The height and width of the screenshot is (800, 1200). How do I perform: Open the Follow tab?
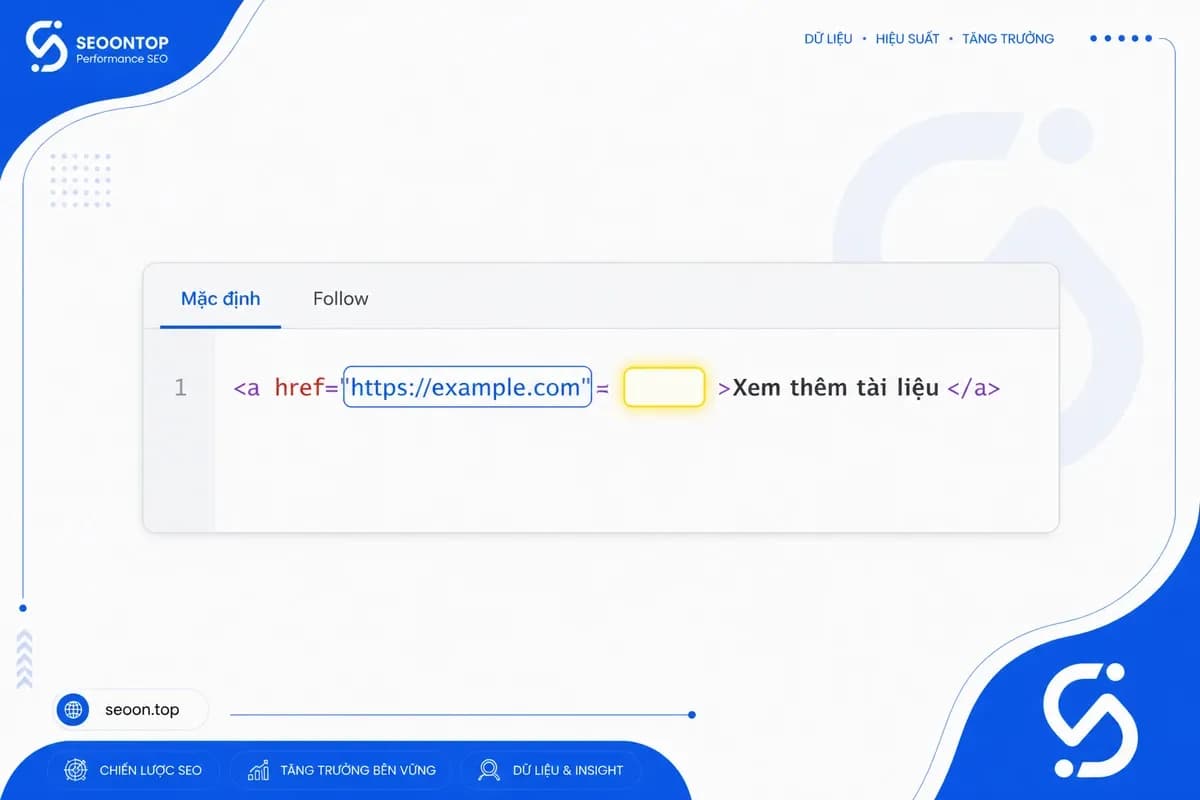point(340,298)
